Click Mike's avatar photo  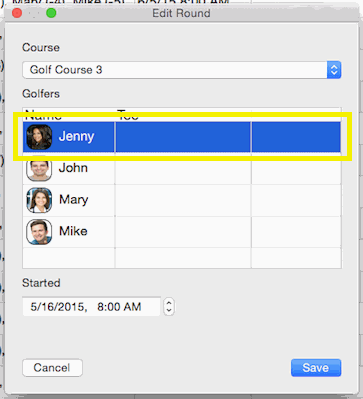pyautogui.click(x=39, y=232)
